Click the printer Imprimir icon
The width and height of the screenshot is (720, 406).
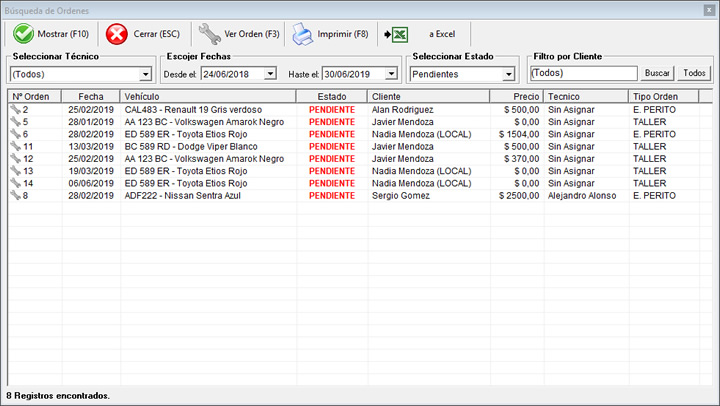[303, 34]
